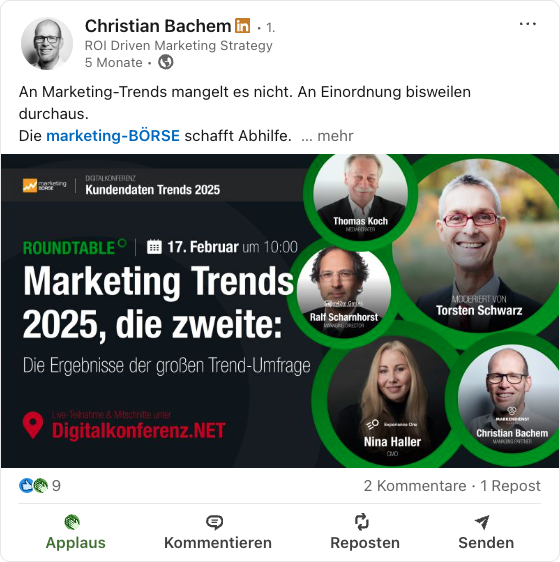Expand post text with … mehr
This screenshot has width=560, height=562.
click(x=327, y=136)
